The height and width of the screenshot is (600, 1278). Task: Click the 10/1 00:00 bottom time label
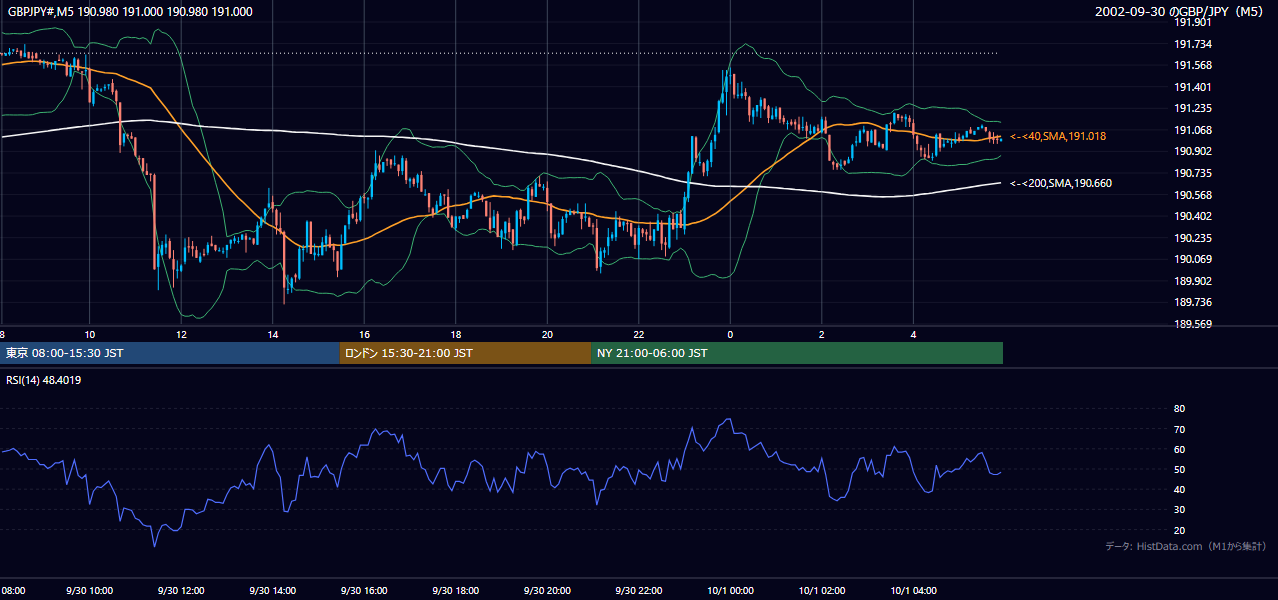tap(731, 590)
